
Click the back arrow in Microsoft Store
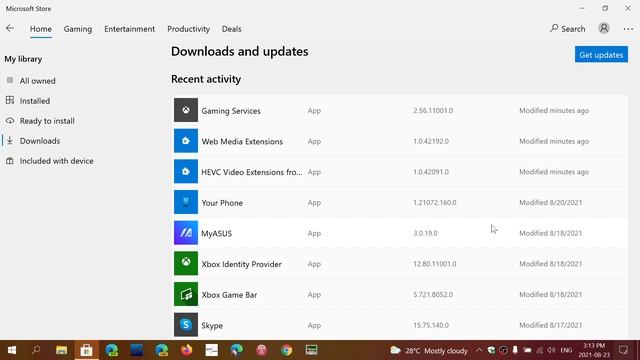tap(10, 28)
